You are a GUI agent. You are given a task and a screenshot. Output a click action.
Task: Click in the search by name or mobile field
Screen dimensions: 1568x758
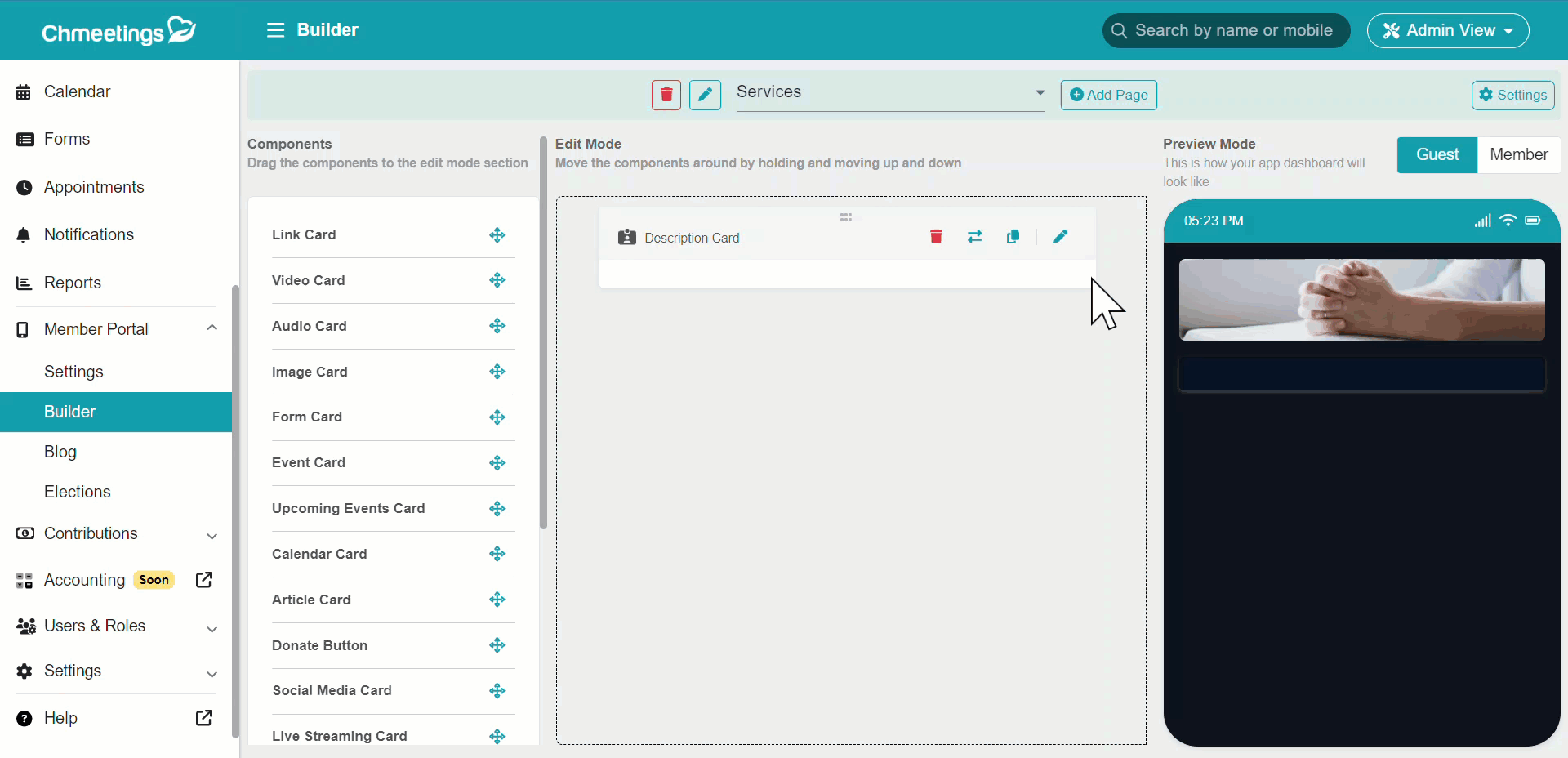(1226, 31)
